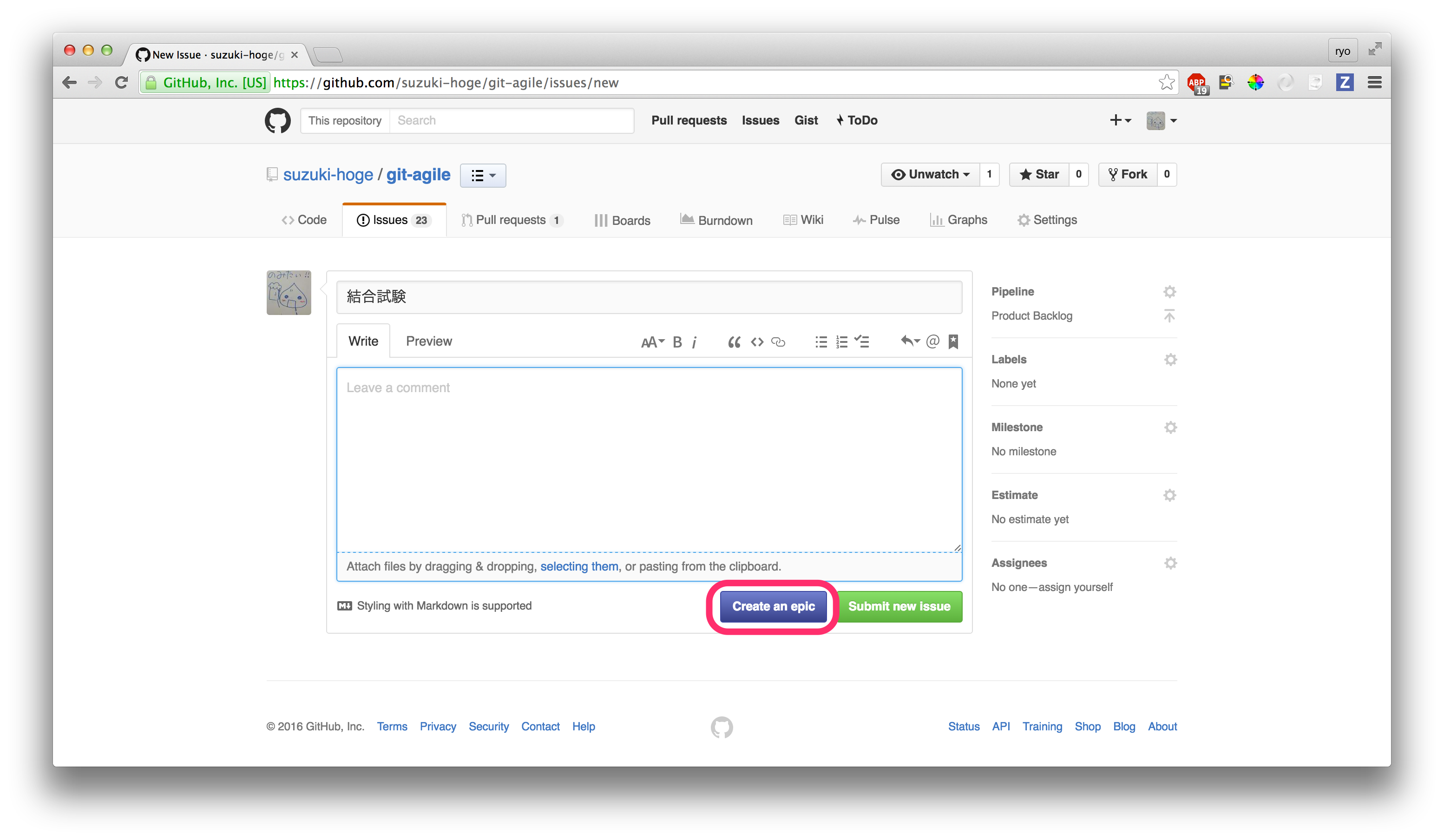Insert code using the code icon
The width and height of the screenshot is (1444, 840).
757,341
